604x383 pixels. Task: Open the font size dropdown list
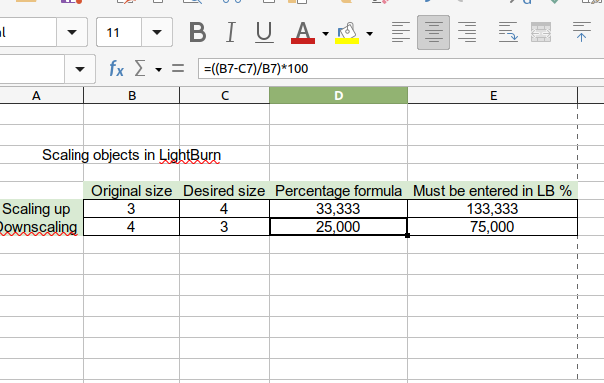[x=157, y=32]
